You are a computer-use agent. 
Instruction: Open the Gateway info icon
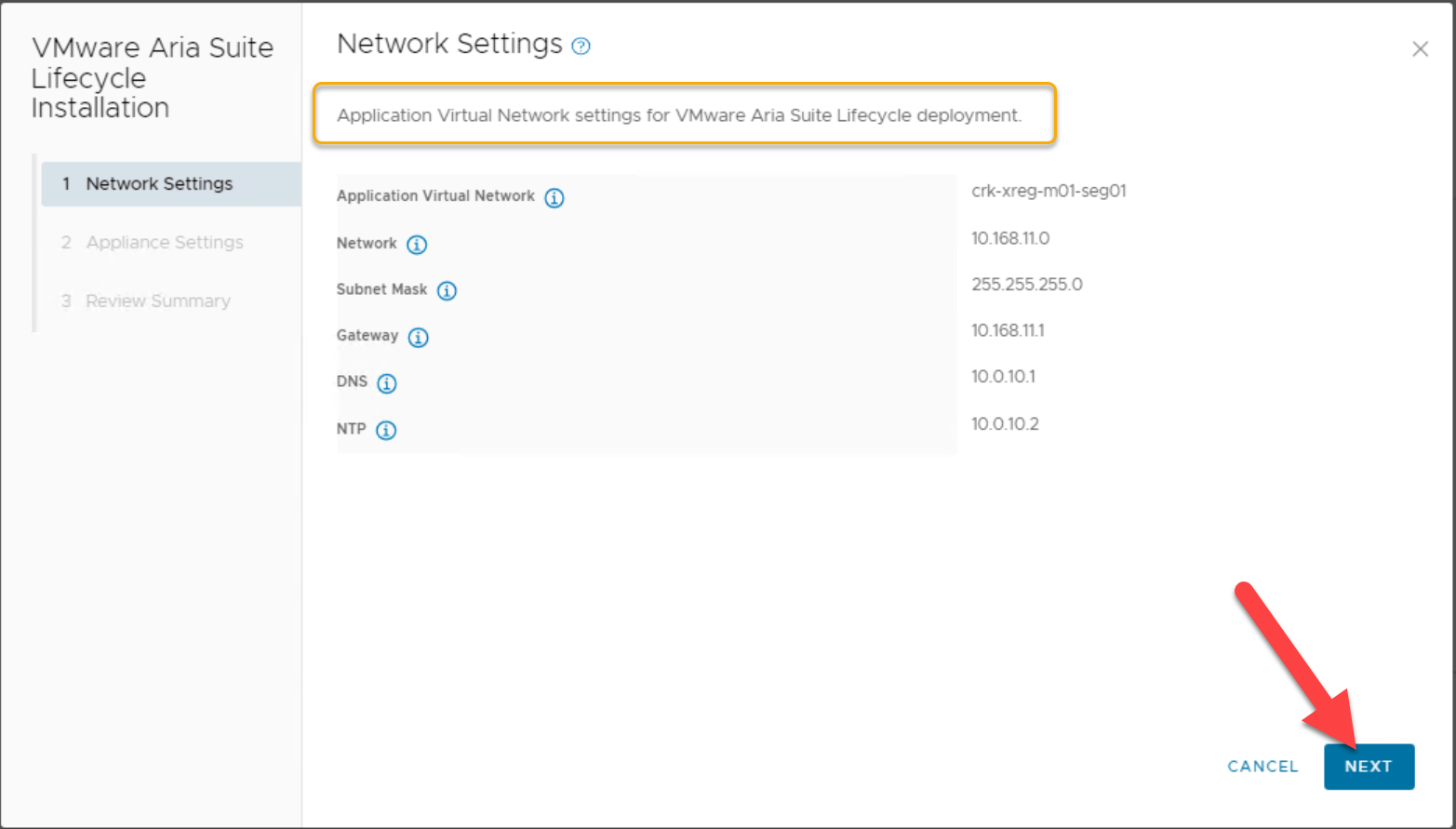coord(419,337)
